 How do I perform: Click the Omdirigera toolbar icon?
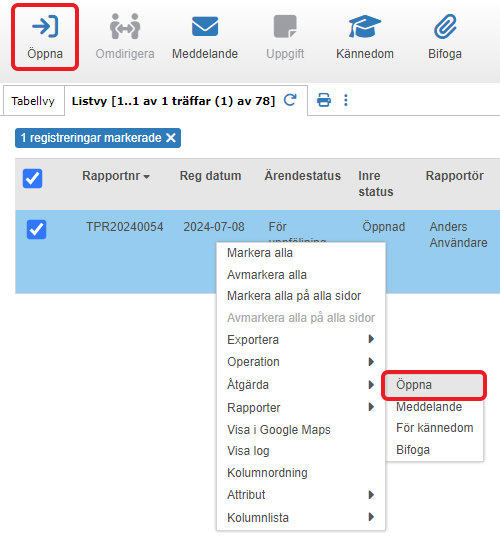[125, 26]
